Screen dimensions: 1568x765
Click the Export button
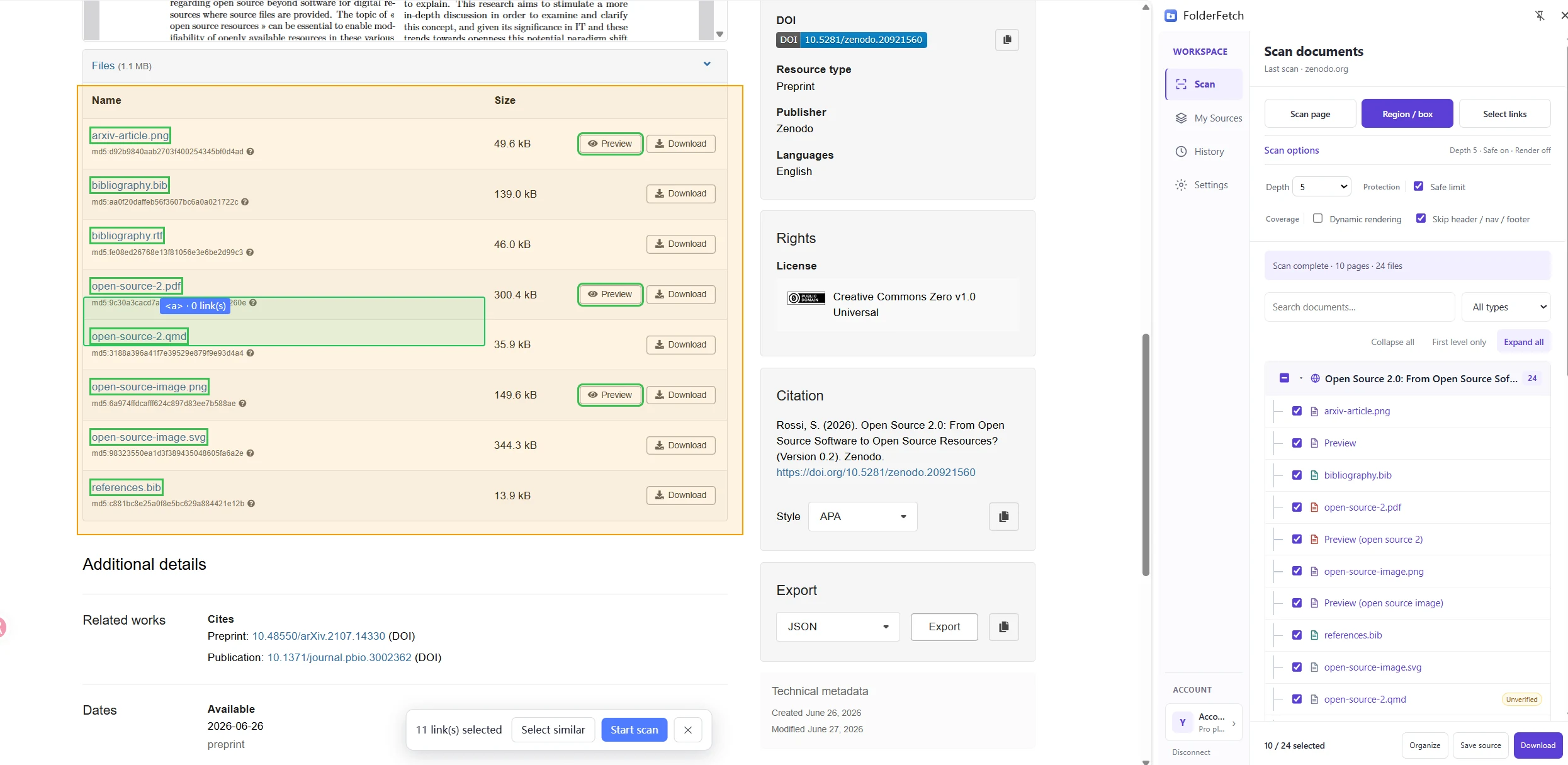tap(944, 626)
